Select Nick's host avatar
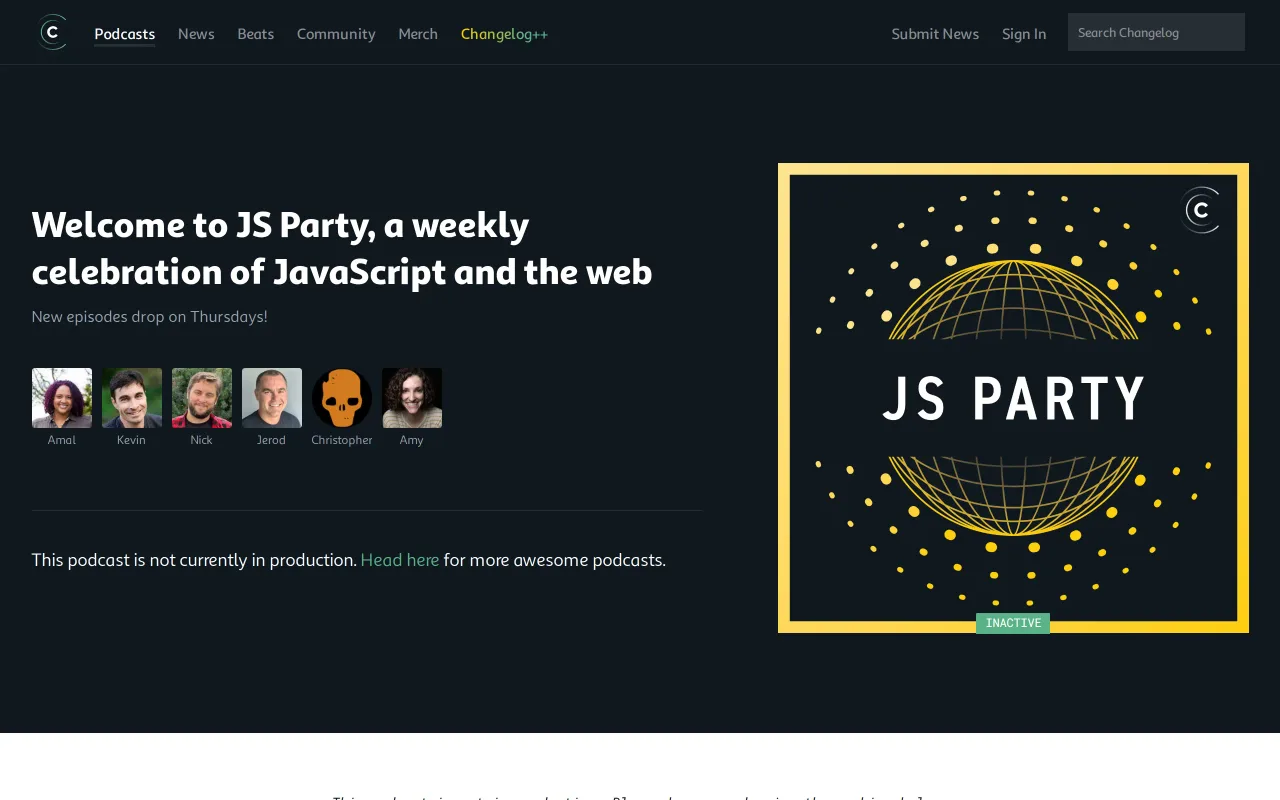Screen dimensions: 1280x800 [202, 398]
